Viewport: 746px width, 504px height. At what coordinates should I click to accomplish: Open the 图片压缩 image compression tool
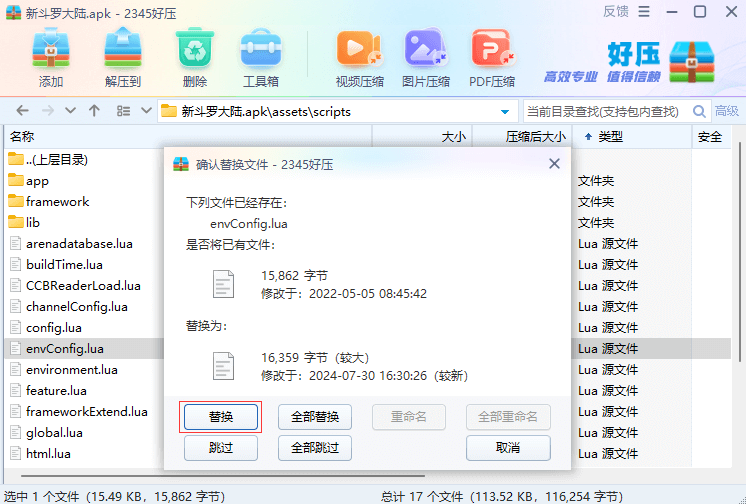point(425,58)
